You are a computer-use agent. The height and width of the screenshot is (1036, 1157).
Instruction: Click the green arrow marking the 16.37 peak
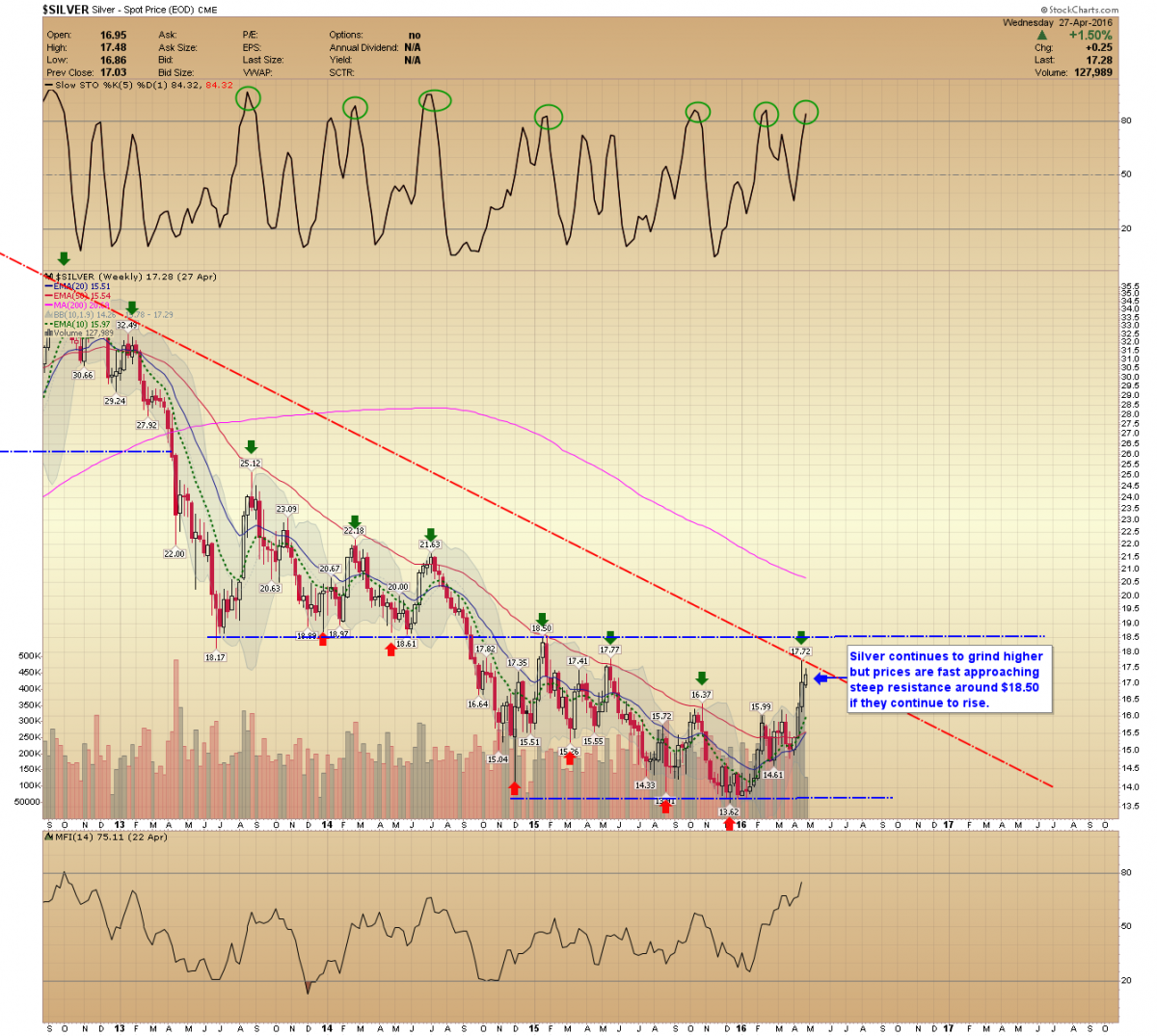(x=702, y=678)
